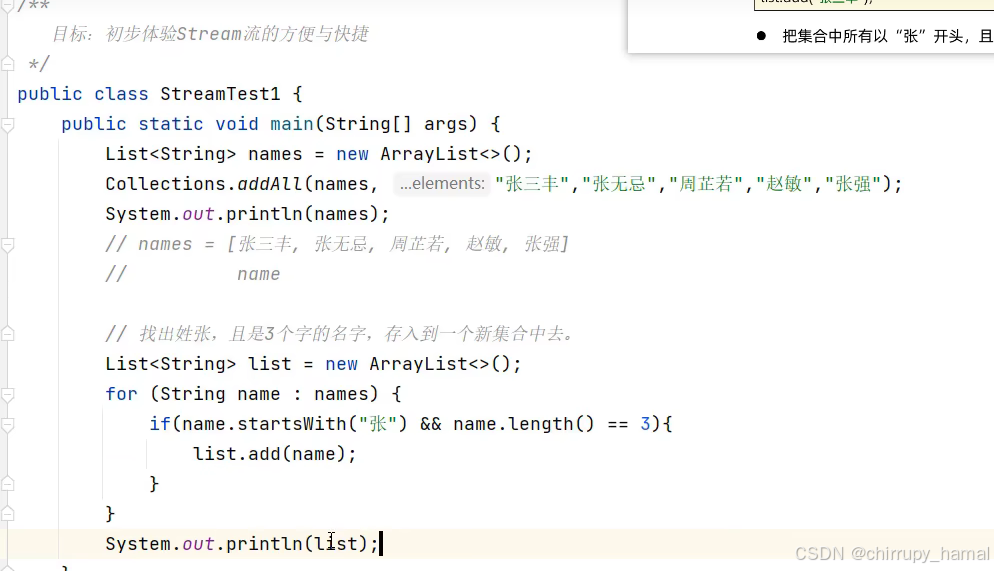Click the 'names' variable in 'List<String> names' declaration
The height and width of the screenshot is (571, 994).
coord(275,154)
